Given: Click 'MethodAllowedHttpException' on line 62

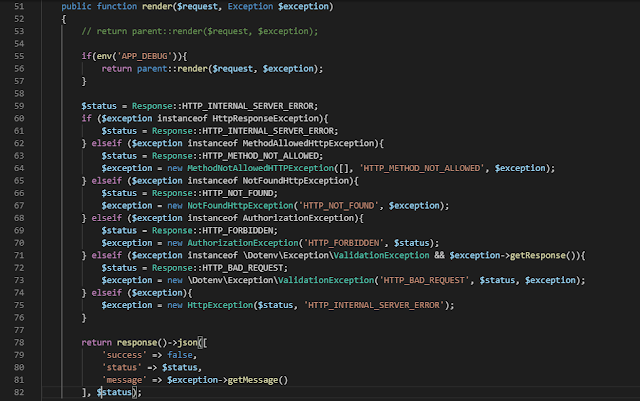Looking at the screenshot, I should [x=308, y=143].
